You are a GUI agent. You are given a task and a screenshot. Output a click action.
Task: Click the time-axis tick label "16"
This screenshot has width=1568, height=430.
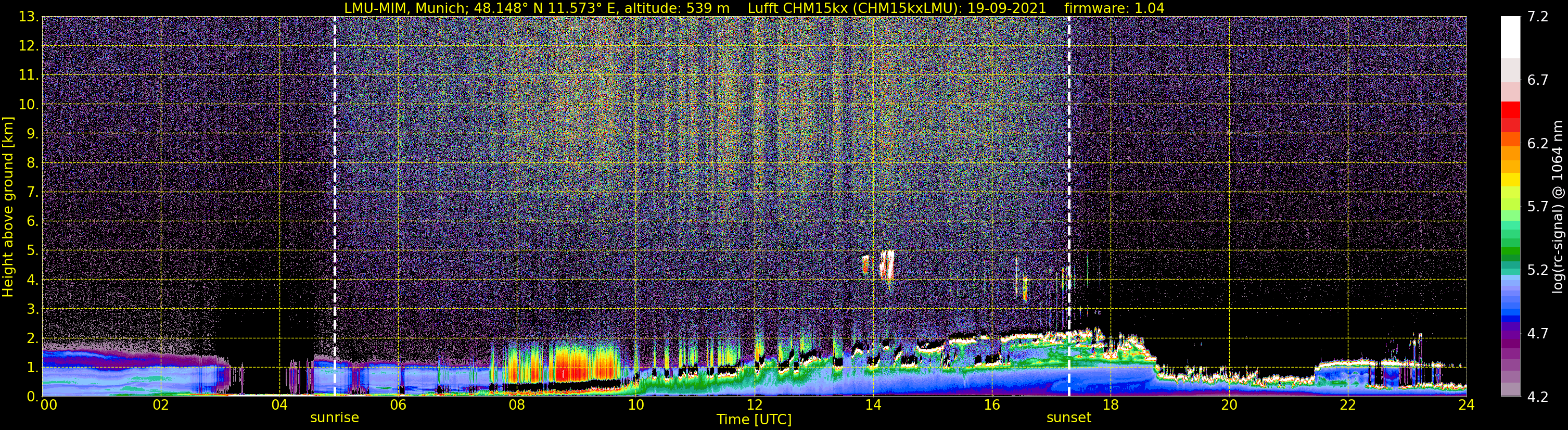[991, 406]
